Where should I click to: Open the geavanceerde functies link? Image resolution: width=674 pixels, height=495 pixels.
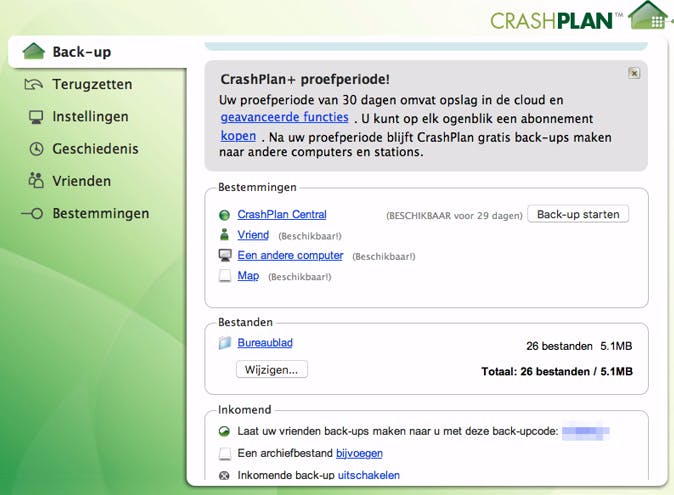coord(285,117)
